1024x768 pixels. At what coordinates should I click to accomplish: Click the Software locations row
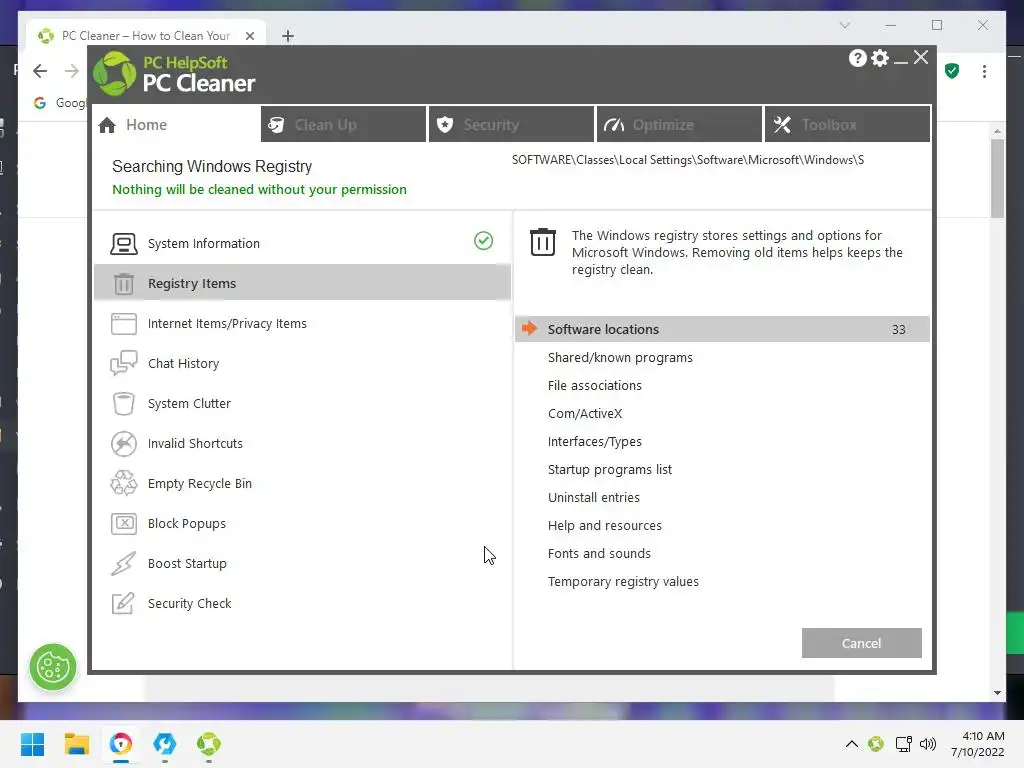(x=722, y=329)
